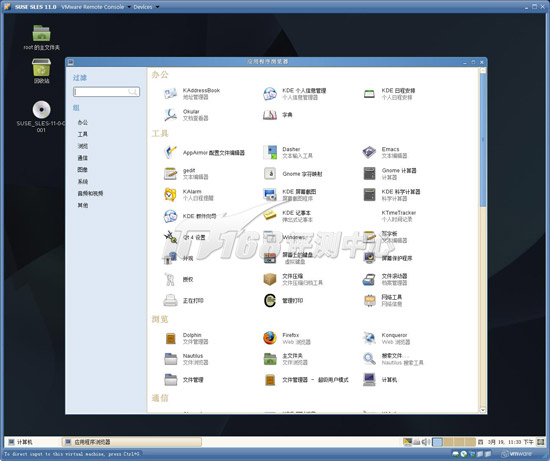
Task: Open KDE 屏幕截图 screenshot tool
Action: click(290, 195)
